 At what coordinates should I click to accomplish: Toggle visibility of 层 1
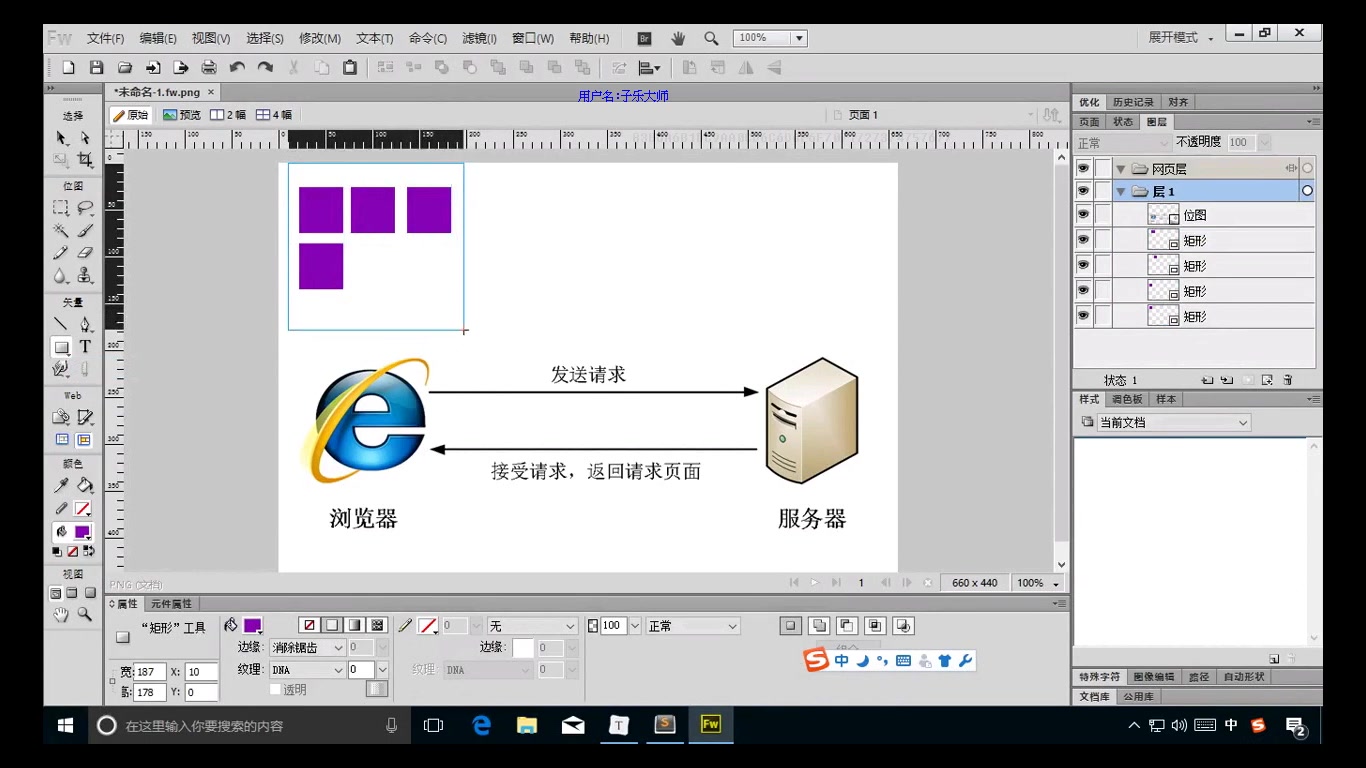coord(1083,190)
